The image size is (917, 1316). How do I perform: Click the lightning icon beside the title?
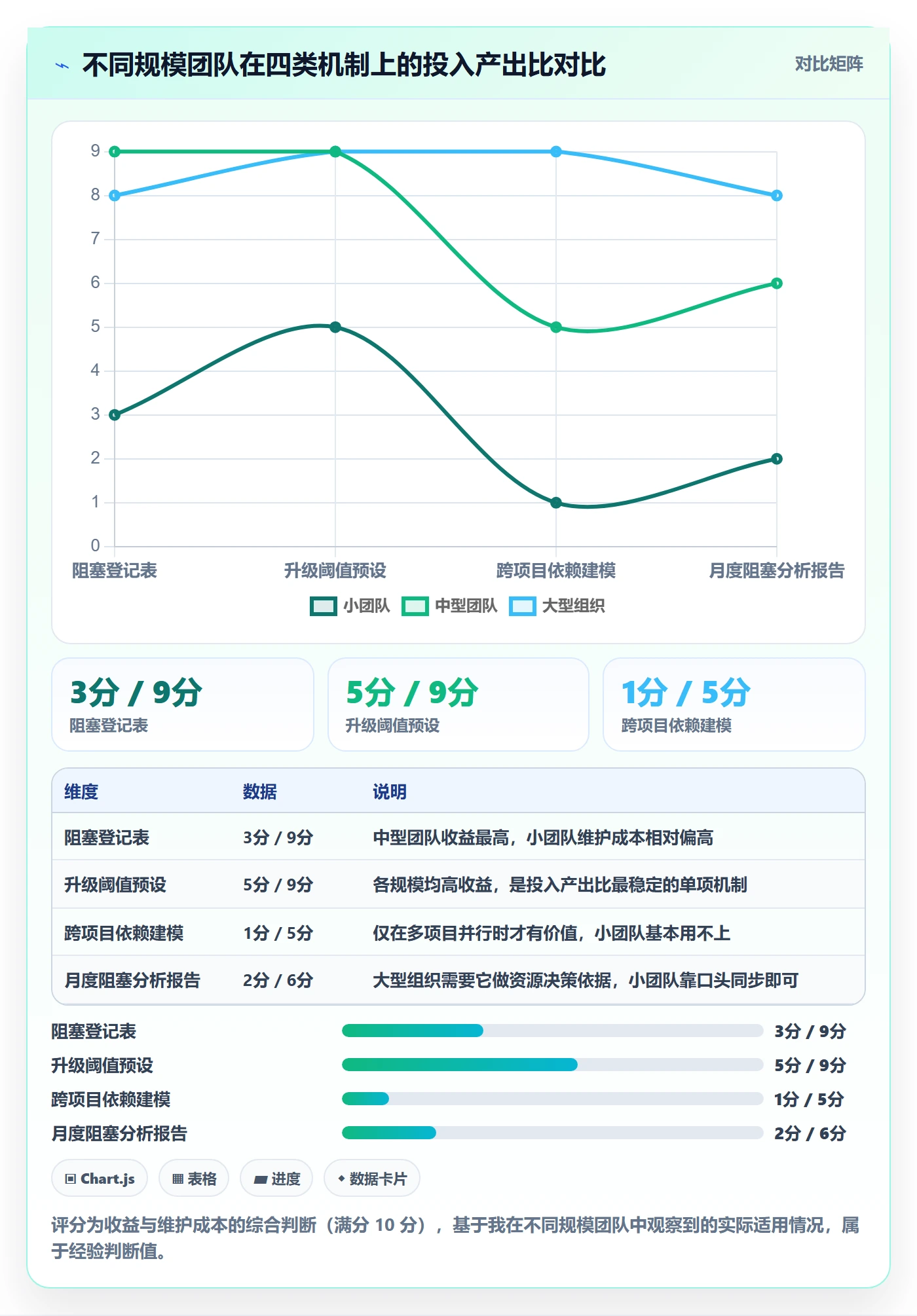point(62,65)
